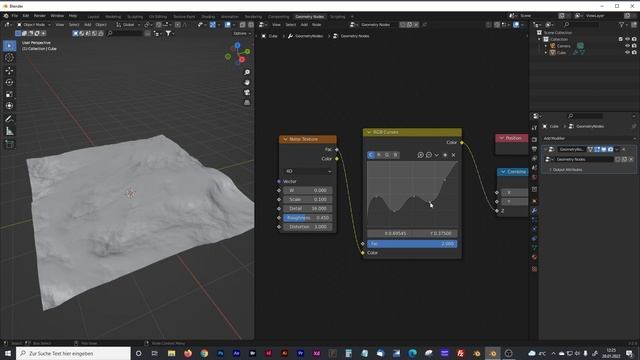Open the viewport Options dropdown
Image resolution: width=640 pixels, height=360 pixels.
point(242,33)
